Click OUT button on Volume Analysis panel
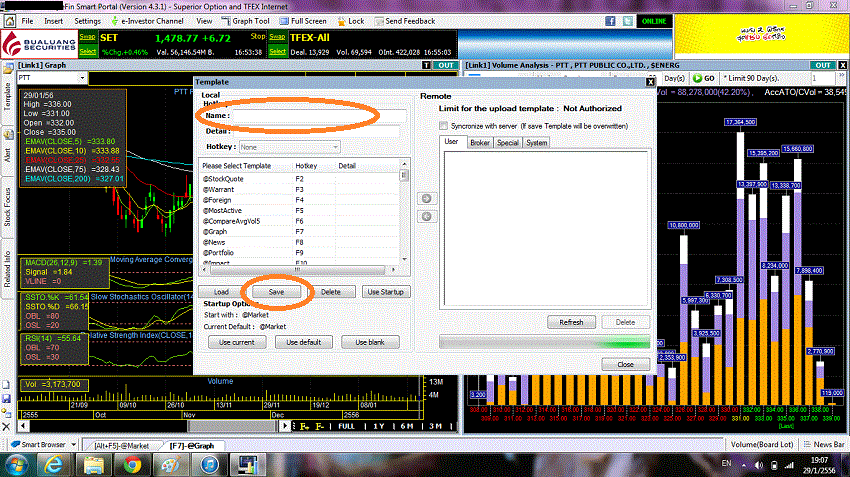 click(x=823, y=65)
